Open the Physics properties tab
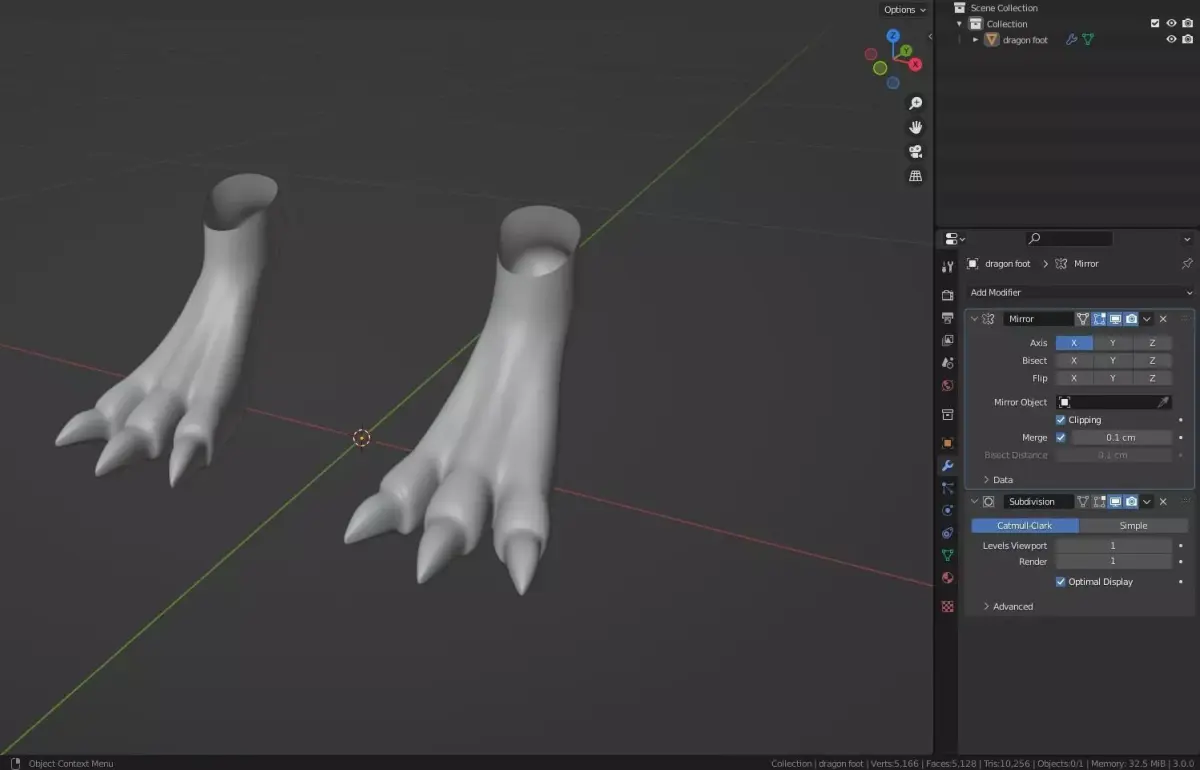Viewport: 1200px width, 770px height. [948, 510]
